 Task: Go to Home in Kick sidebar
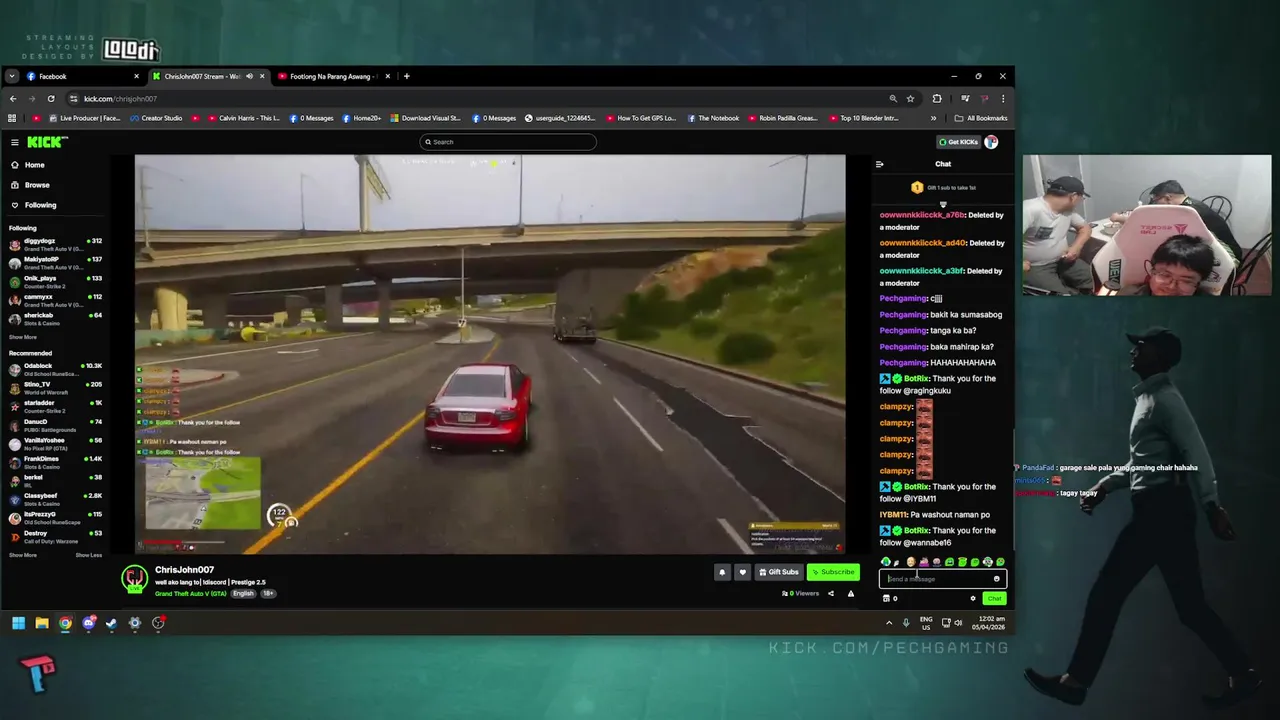click(x=34, y=165)
